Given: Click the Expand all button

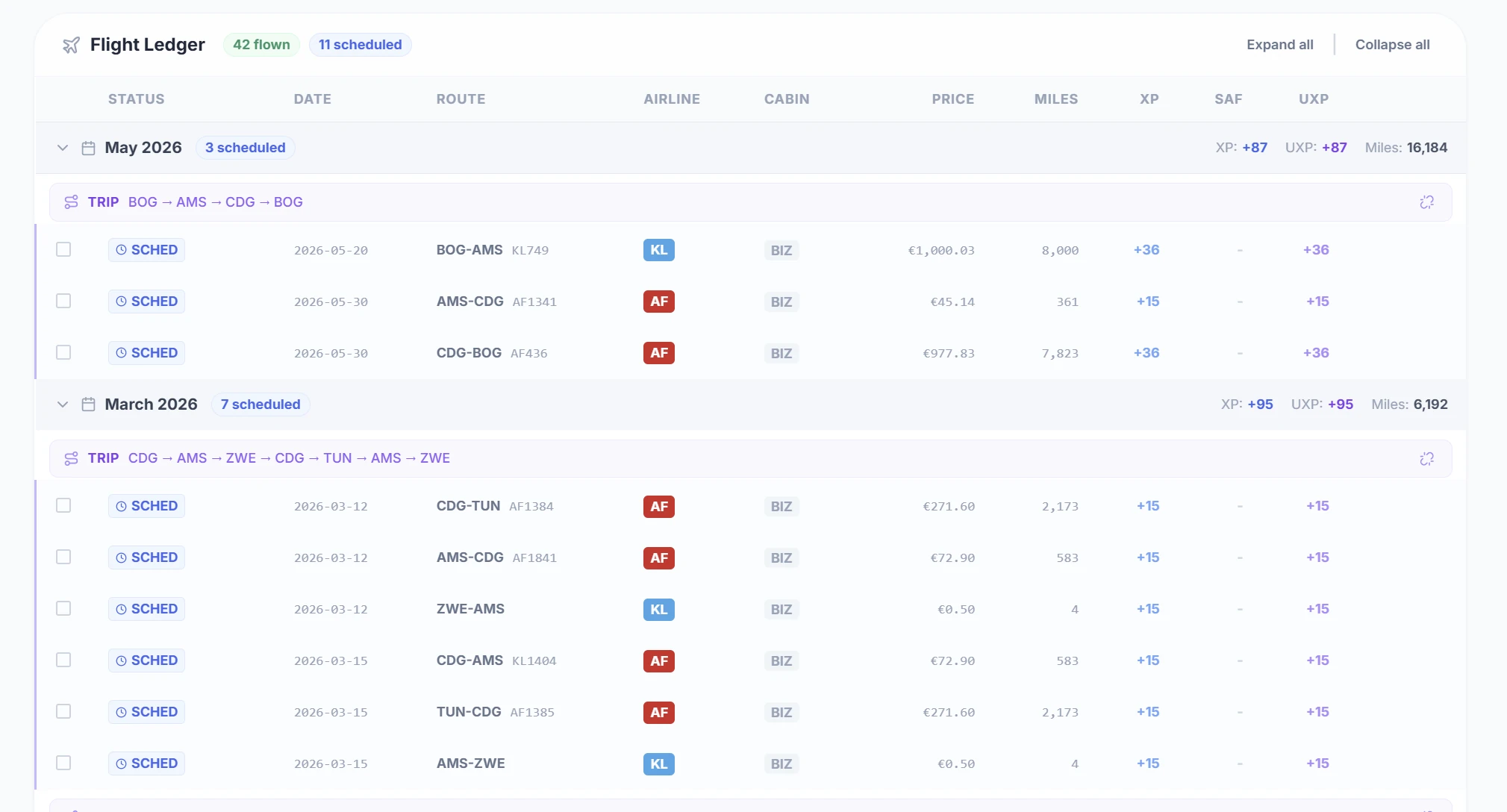Looking at the screenshot, I should [1279, 44].
